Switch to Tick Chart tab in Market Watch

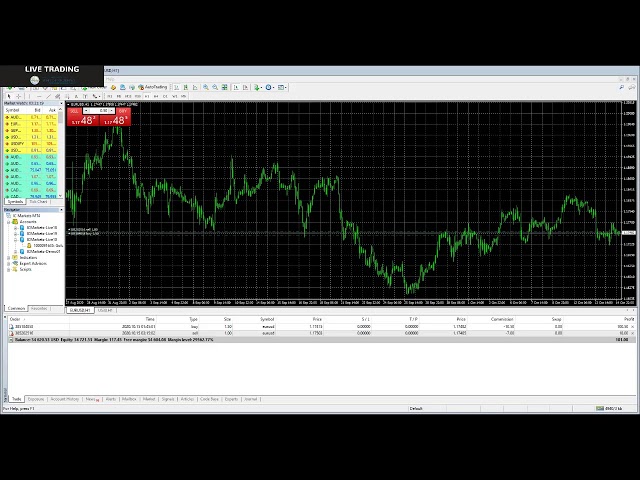(x=37, y=201)
